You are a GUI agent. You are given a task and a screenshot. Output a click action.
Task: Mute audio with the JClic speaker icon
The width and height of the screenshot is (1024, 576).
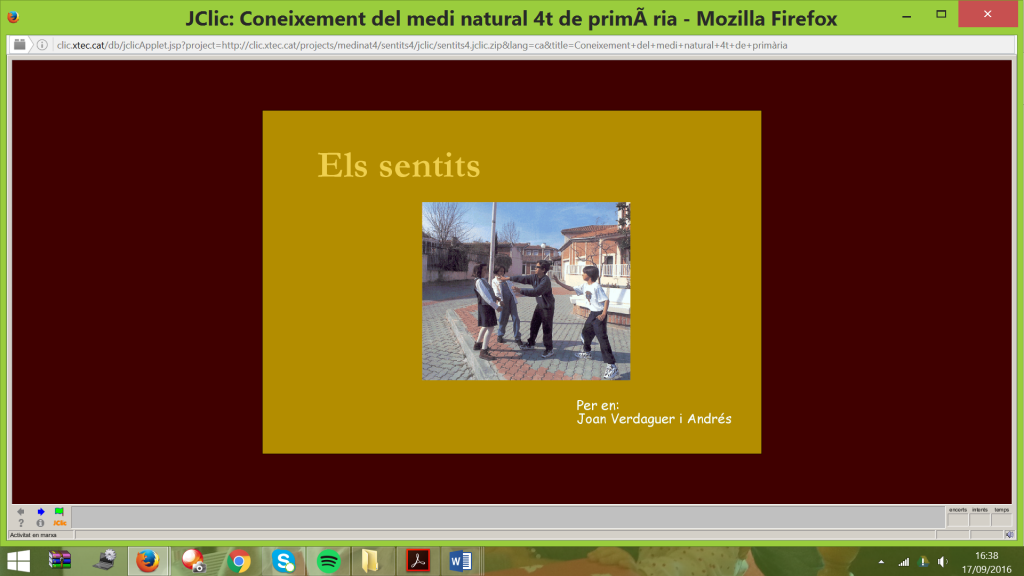click(x=1009, y=534)
